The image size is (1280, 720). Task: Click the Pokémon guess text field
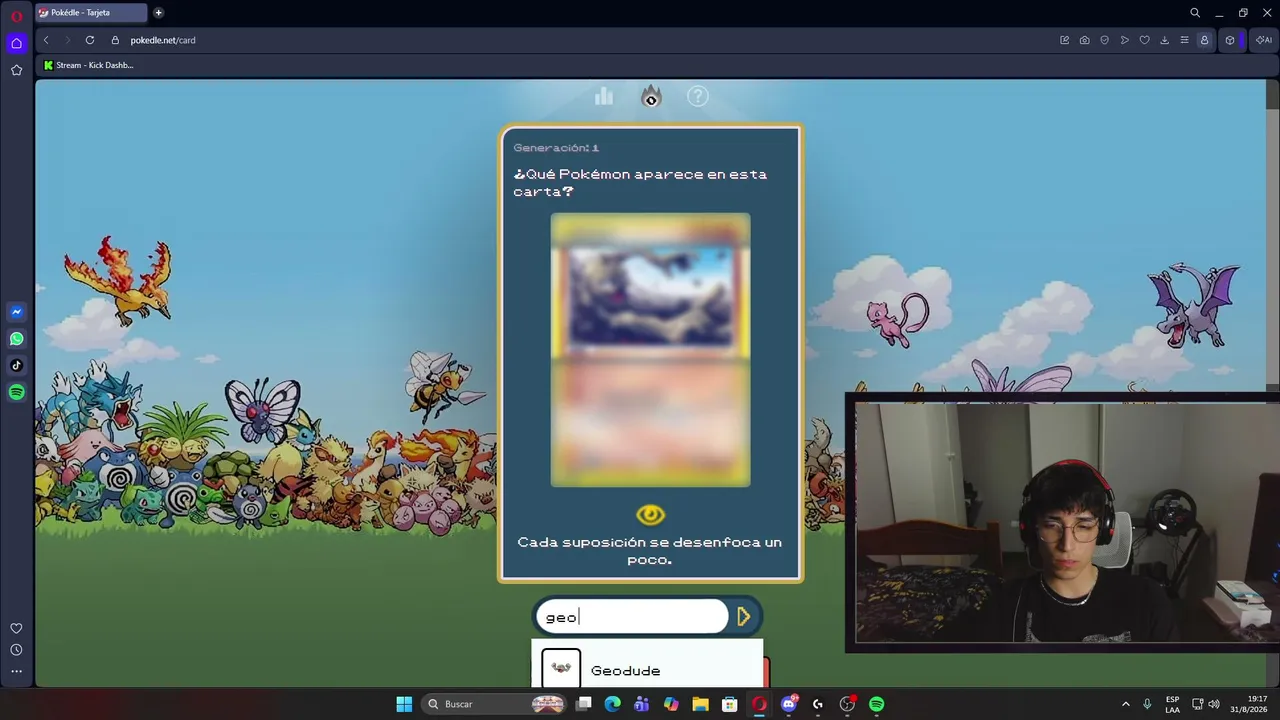(632, 617)
